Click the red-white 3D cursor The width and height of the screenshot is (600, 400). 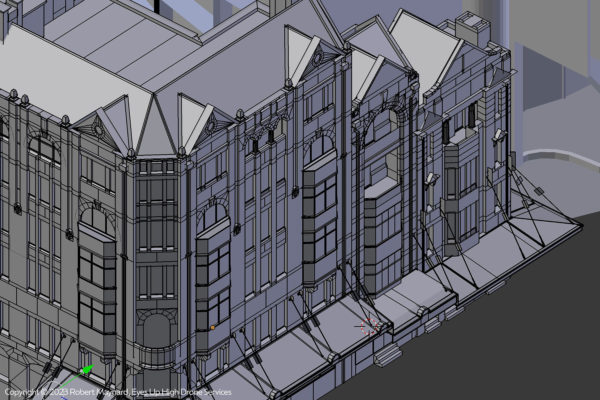point(371,324)
